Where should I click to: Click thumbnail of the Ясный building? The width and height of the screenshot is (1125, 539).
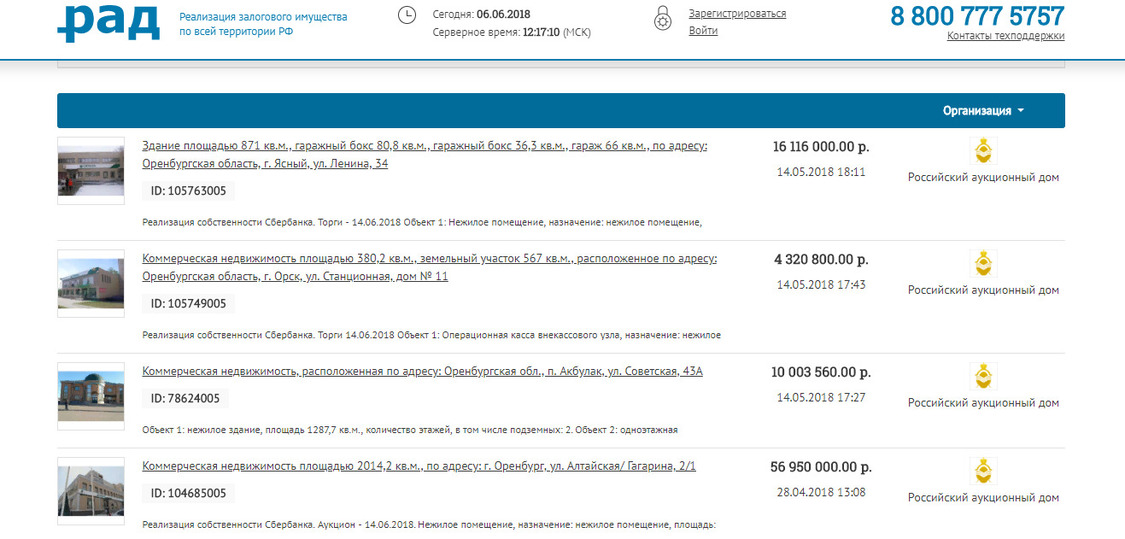(91, 171)
